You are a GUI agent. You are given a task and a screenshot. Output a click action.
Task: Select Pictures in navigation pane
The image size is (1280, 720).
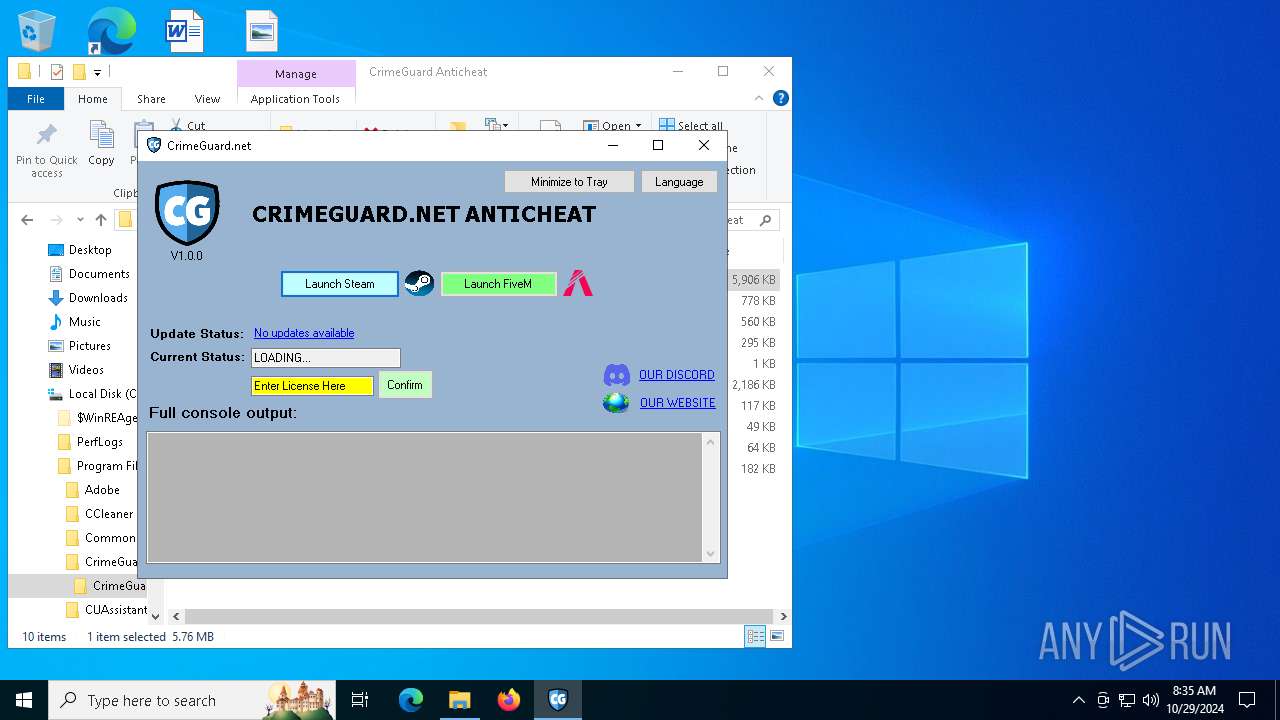[89, 346]
